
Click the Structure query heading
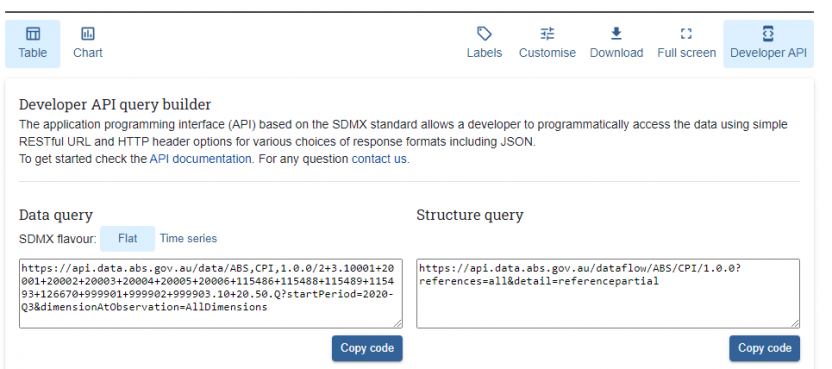pos(470,215)
